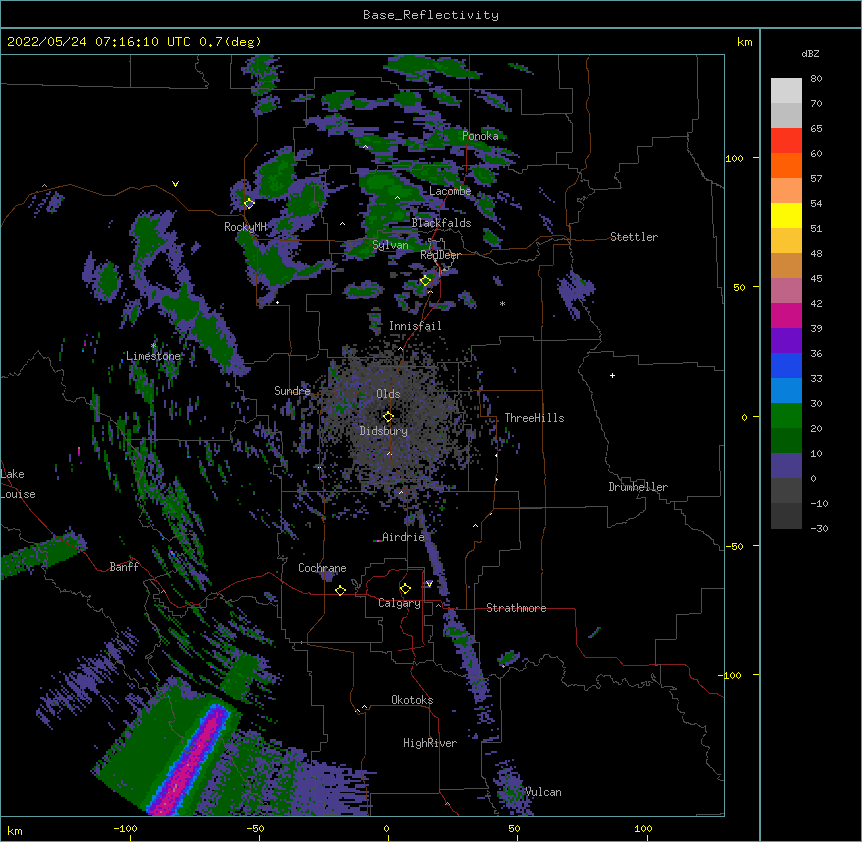Click the red 65 dBZ legend swatch

click(x=786, y=140)
